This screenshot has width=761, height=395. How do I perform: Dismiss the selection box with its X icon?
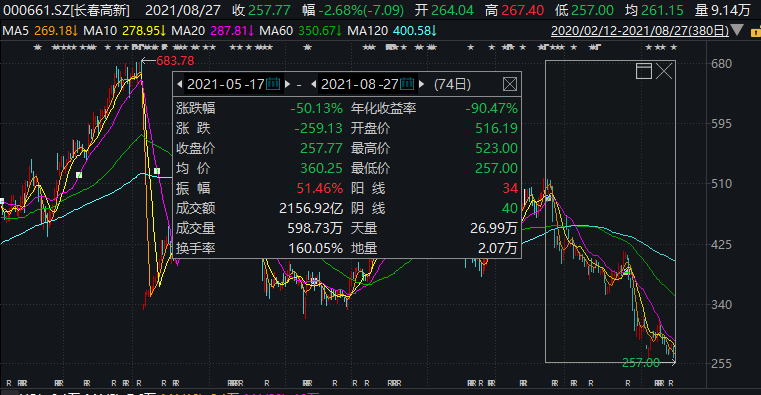click(664, 71)
